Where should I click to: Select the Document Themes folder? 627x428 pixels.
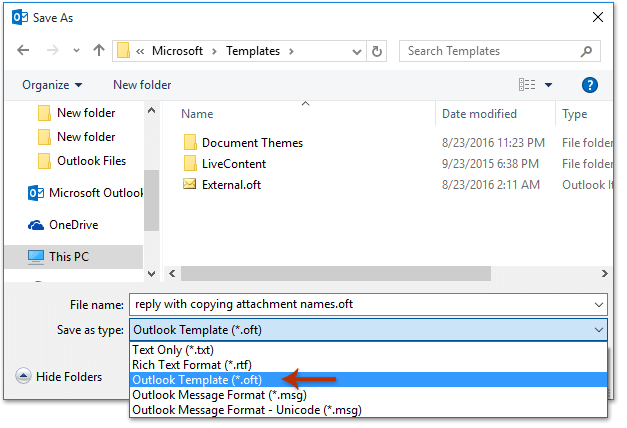coord(244,143)
